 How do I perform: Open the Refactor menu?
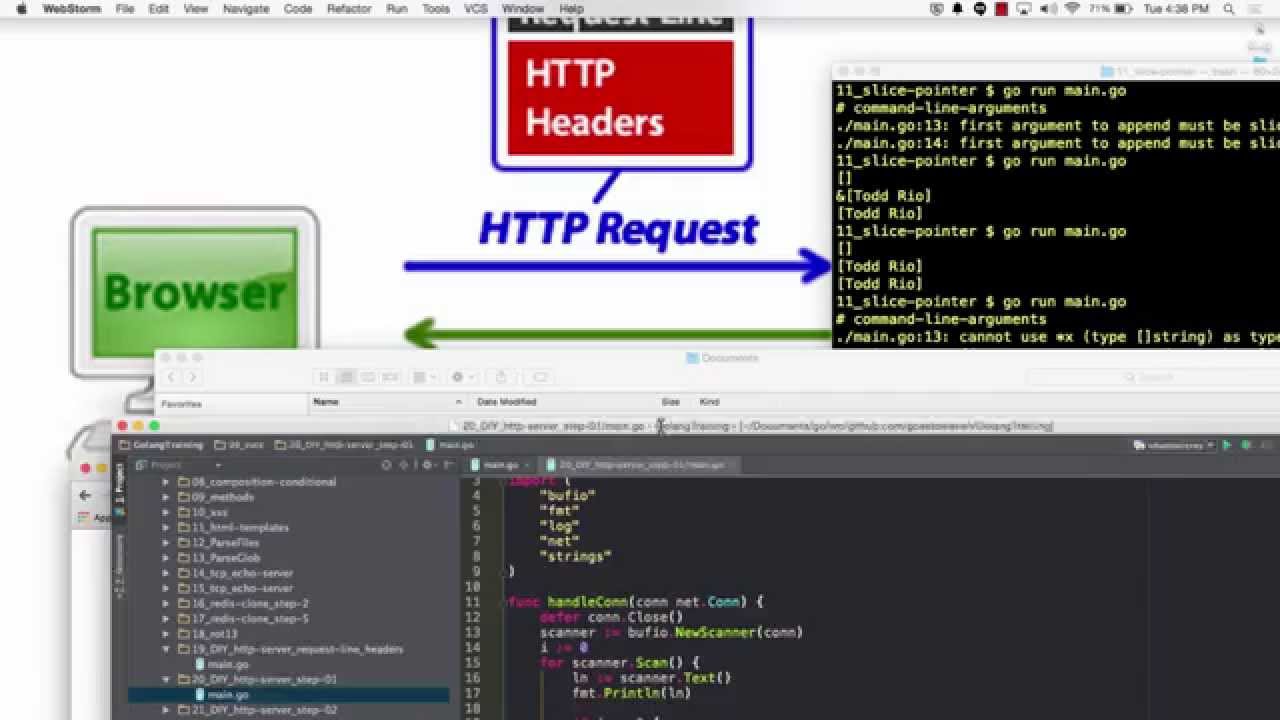click(x=349, y=9)
